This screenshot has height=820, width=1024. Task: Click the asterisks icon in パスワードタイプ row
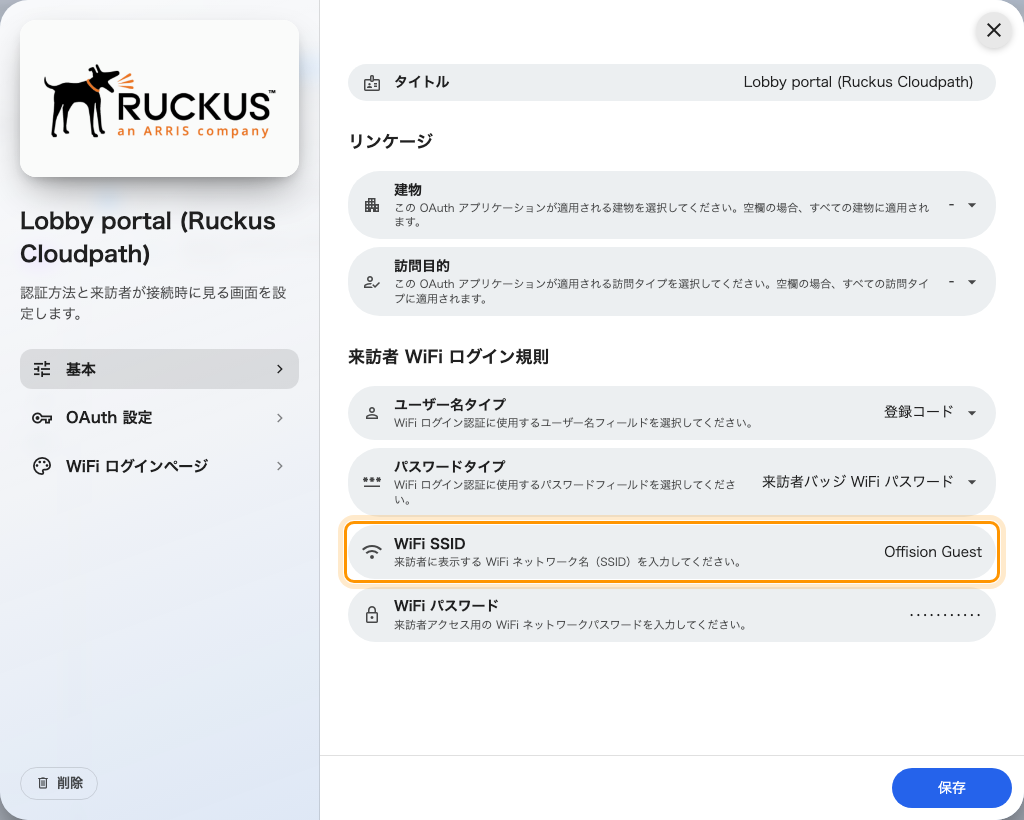point(372,482)
